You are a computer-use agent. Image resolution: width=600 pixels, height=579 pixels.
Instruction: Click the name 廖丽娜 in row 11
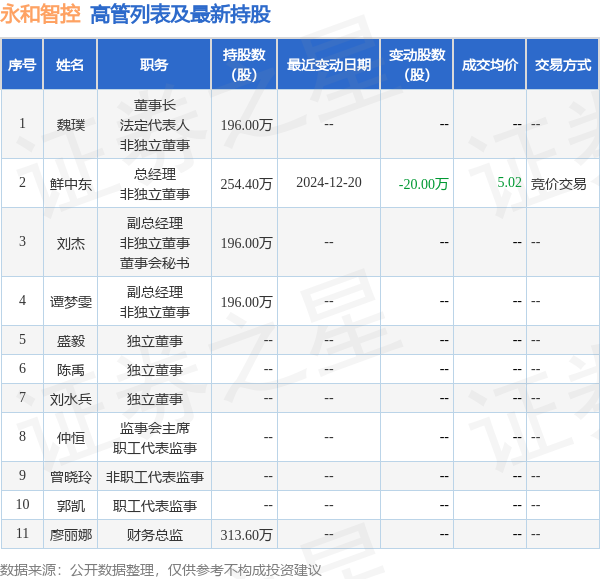click(71, 535)
